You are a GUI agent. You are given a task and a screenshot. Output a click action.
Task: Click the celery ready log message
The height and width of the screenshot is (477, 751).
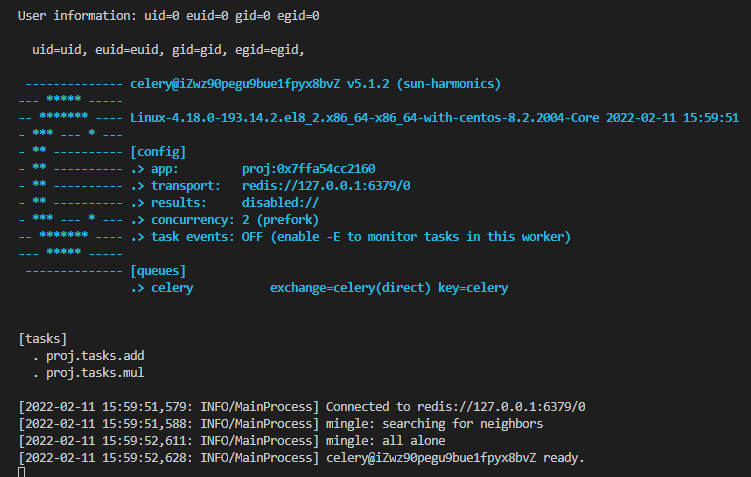point(455,457)
